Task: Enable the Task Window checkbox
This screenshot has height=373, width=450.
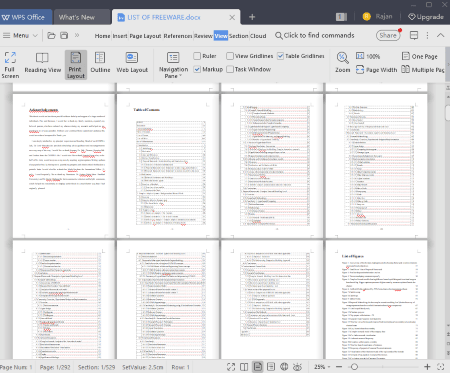Action: click(x=230, y=69)
